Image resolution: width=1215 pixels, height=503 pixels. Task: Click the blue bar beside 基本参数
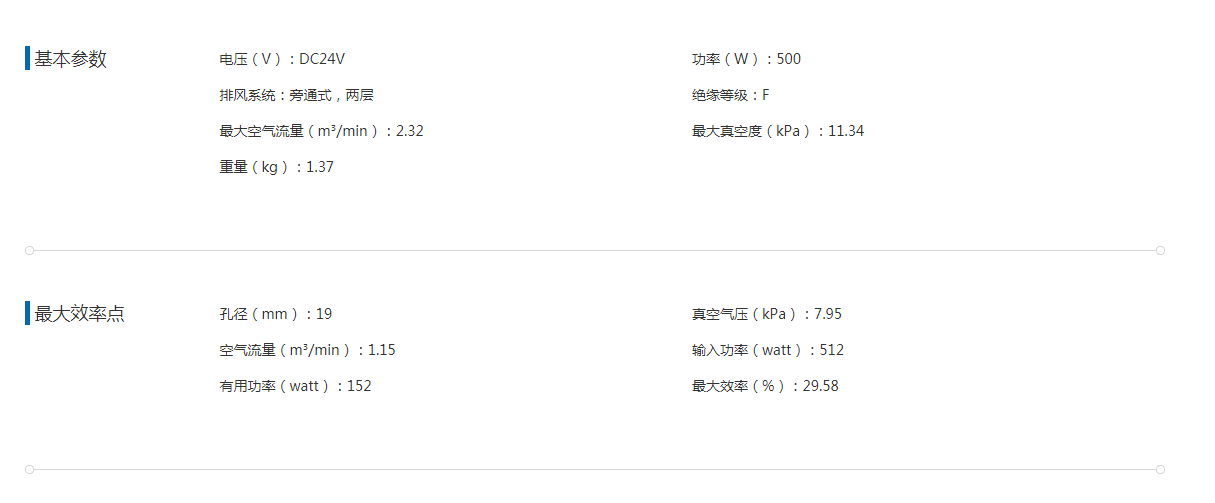click(27, 59)
